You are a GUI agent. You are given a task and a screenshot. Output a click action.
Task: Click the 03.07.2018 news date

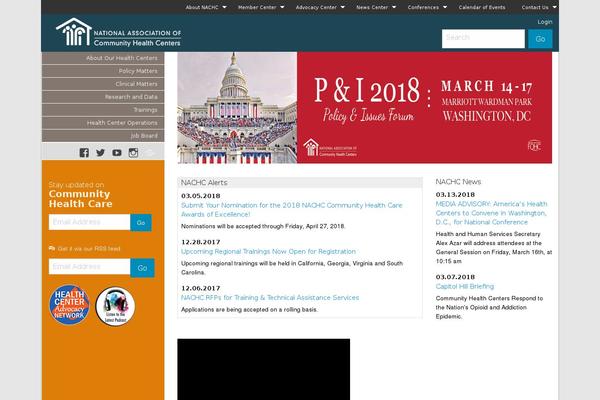tap(455, 277)
